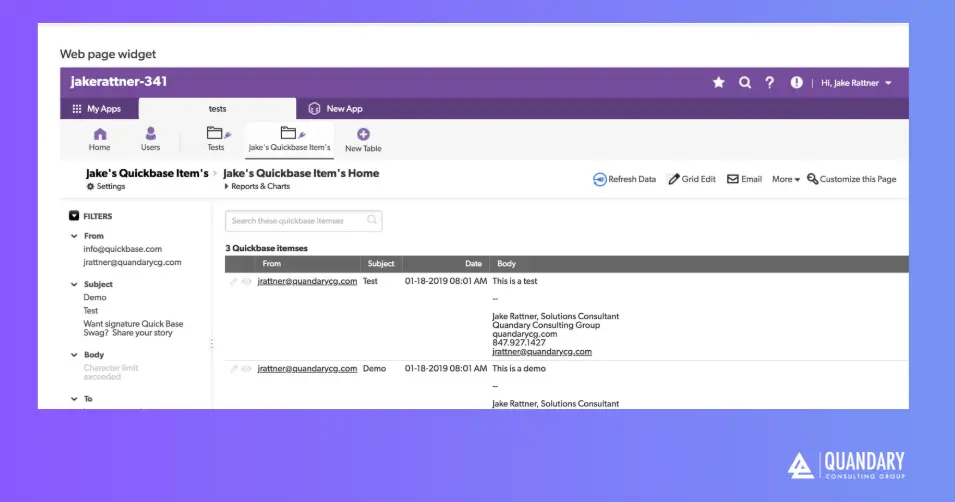Viewport: 955px width, 502px height.
Task: Open the help question mark icon
Action: click(770, 82)
